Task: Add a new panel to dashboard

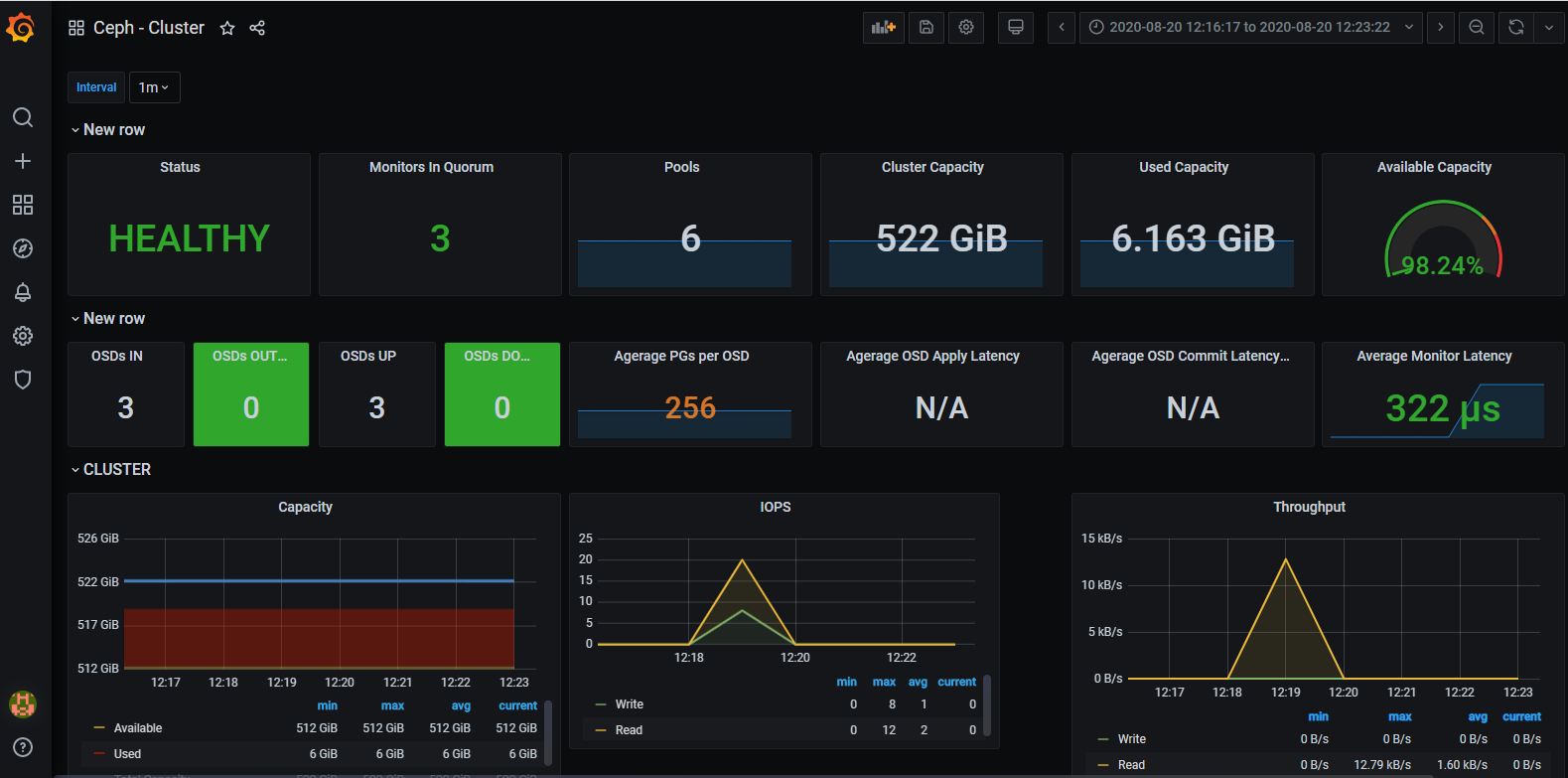Action: (x=884, y=28)
